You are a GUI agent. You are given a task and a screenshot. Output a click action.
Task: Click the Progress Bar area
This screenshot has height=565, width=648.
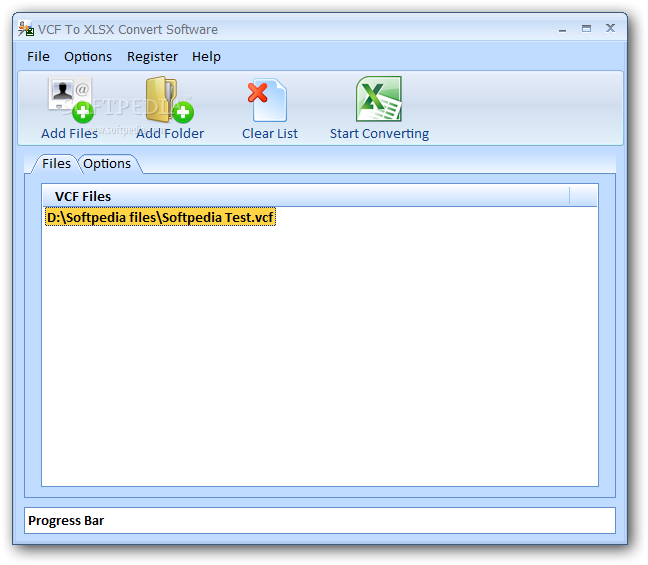coord(319,520)
